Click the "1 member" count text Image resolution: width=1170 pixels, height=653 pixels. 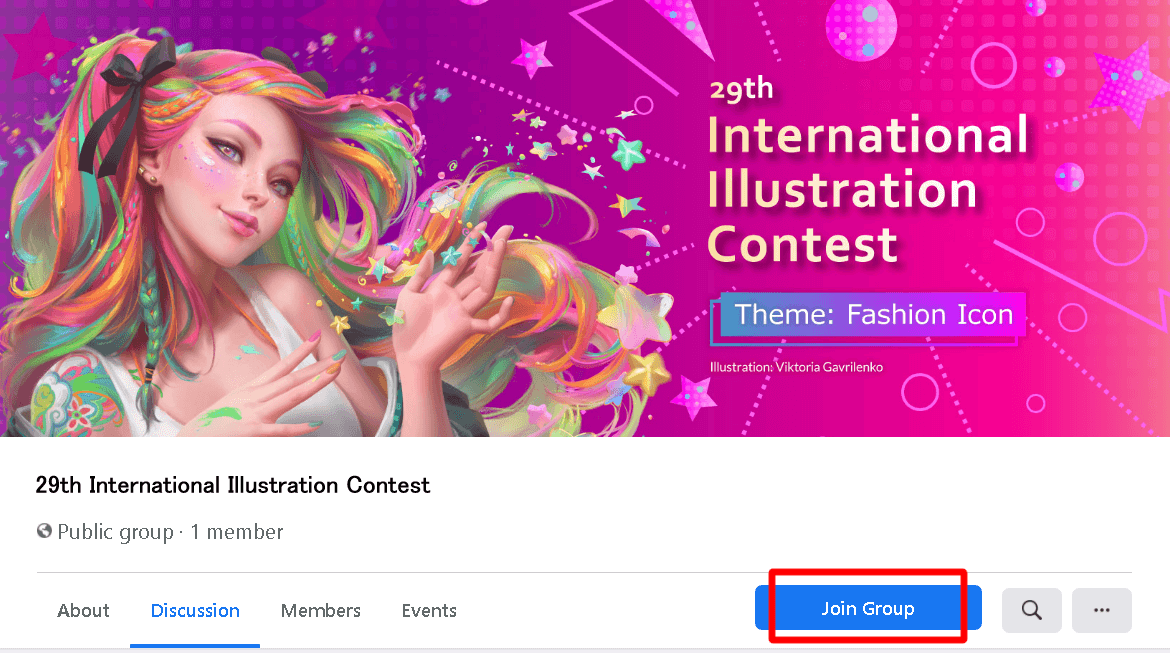pos(237,532)
